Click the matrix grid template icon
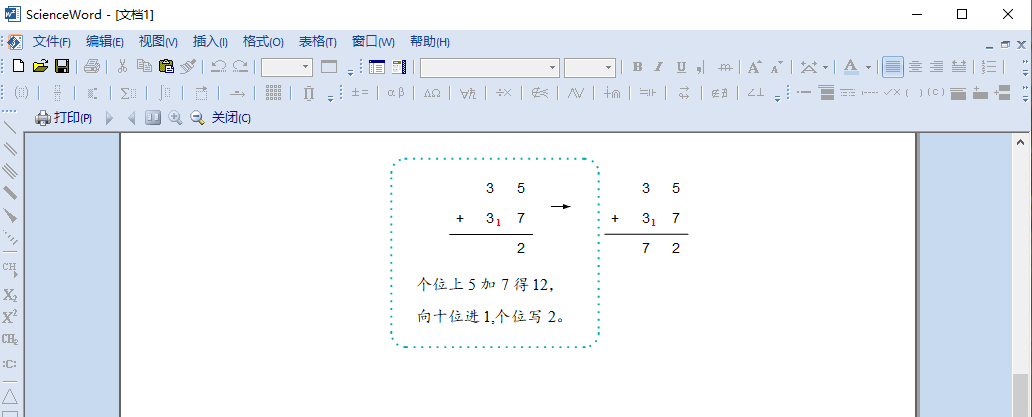This screenshot has height=417, width=1032. pyautogui.click(x=274, y=93)
